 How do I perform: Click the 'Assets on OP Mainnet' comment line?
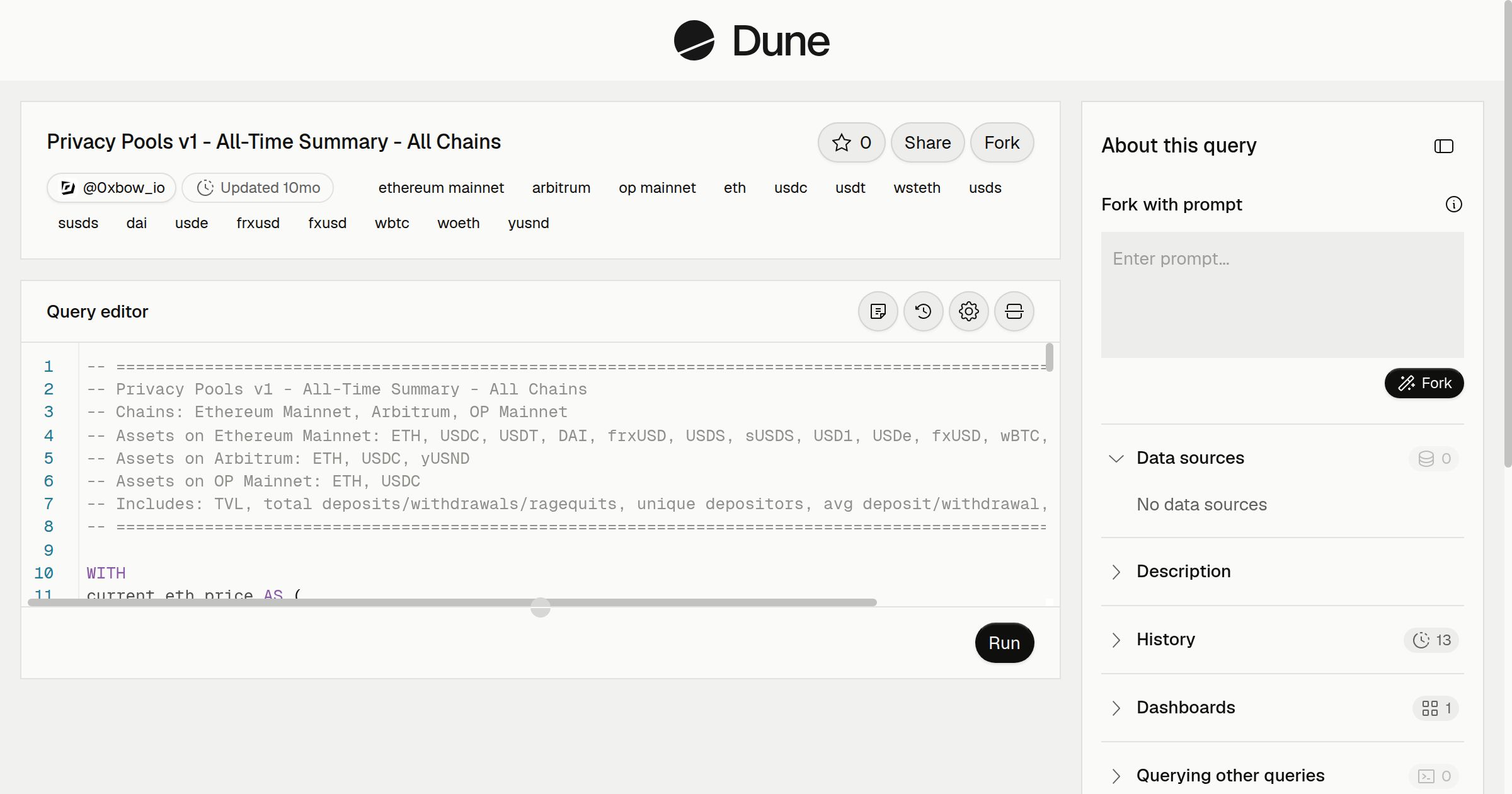point(253,481)
